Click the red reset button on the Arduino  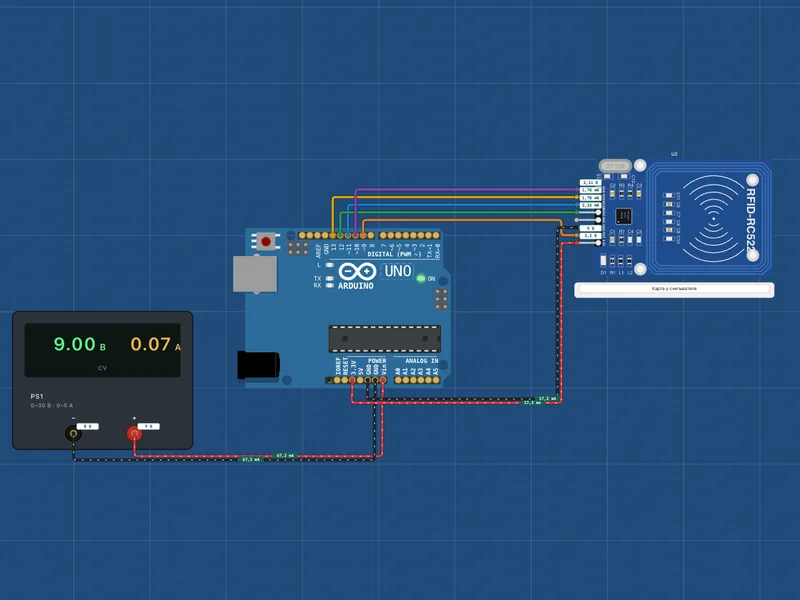click(x=266, y=241)
